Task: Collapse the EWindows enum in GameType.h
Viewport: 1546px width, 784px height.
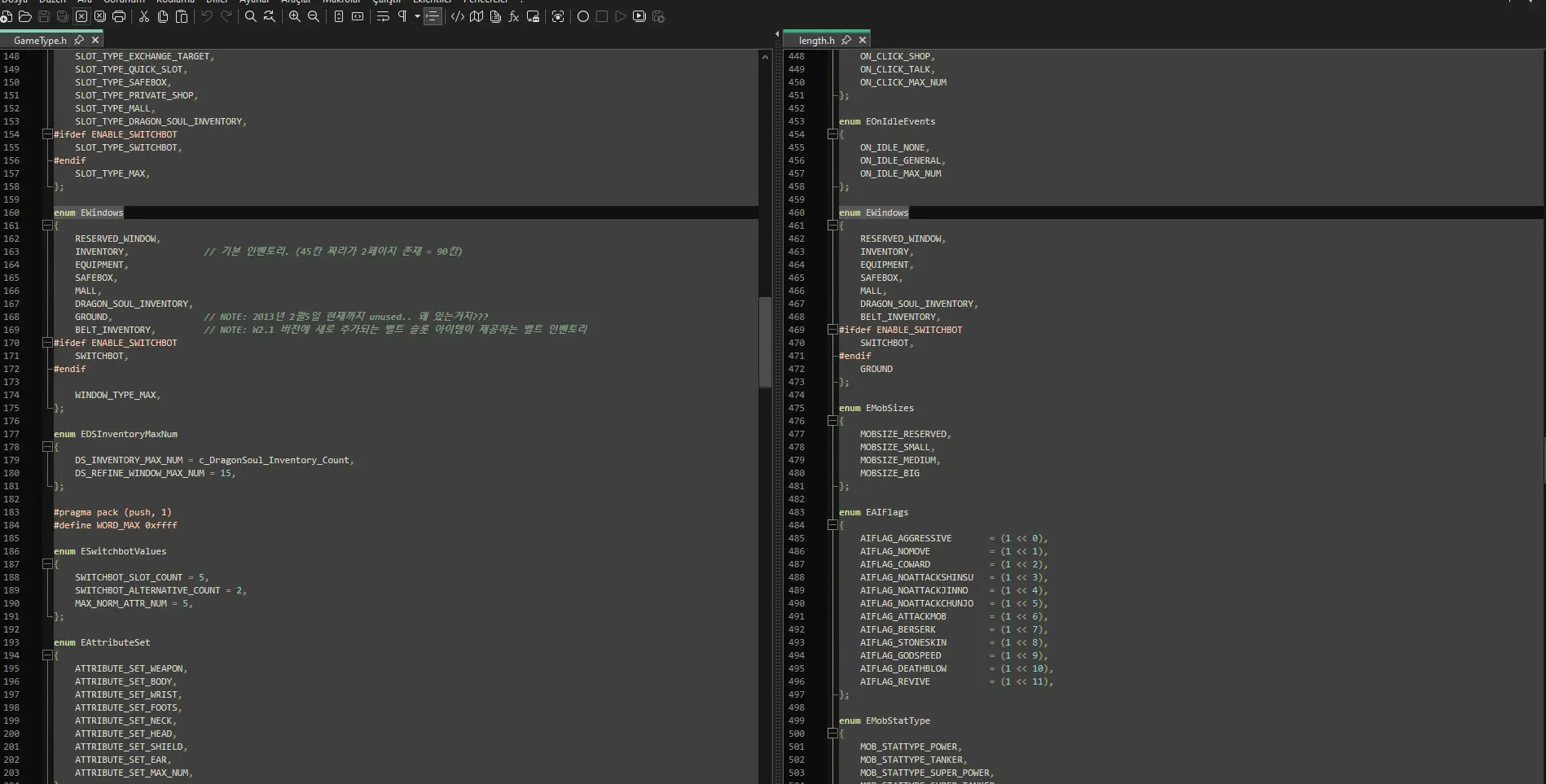Action: (47, 226)
